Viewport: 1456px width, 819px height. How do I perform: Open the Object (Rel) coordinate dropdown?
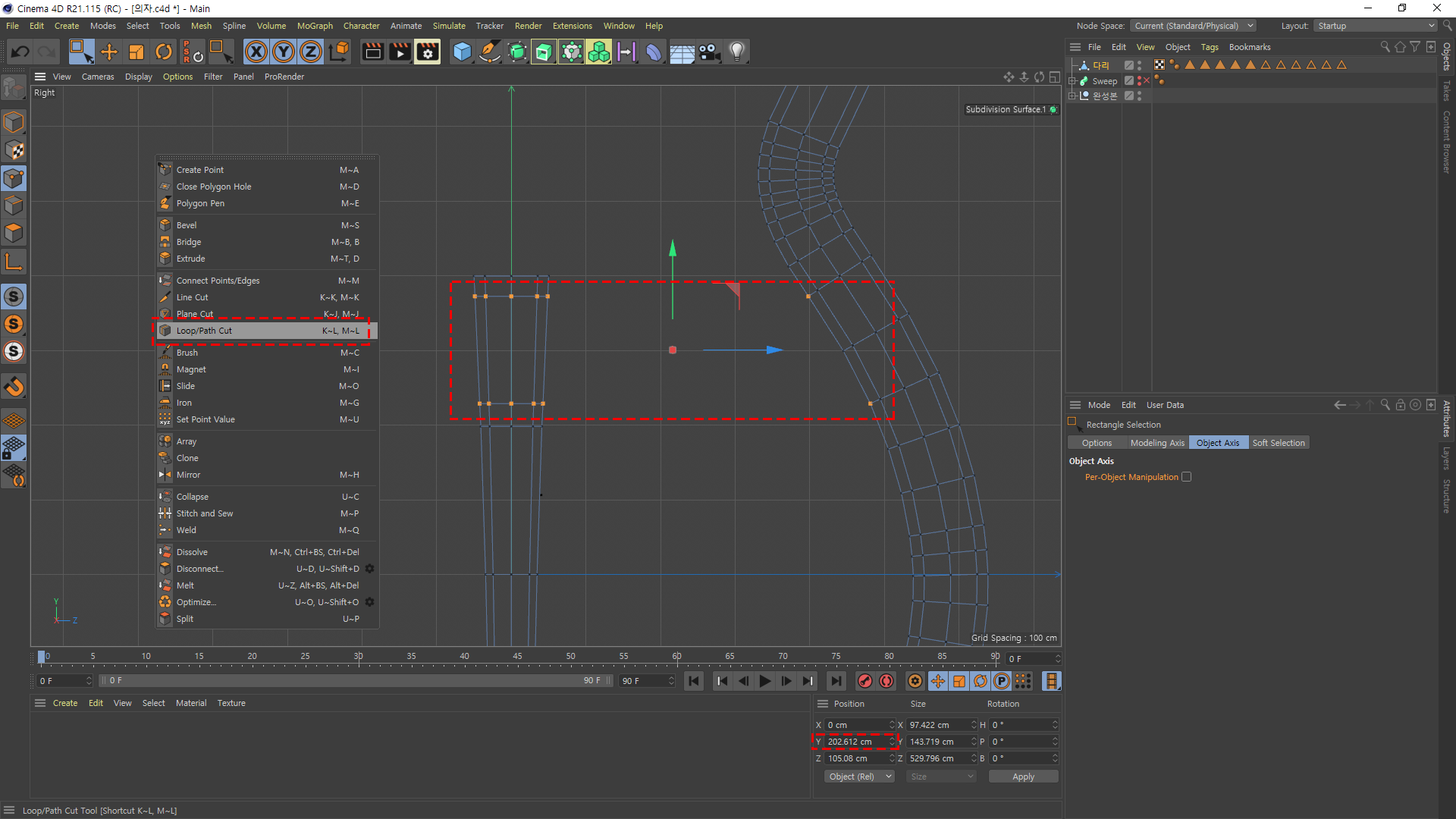[x=858, y=777]
